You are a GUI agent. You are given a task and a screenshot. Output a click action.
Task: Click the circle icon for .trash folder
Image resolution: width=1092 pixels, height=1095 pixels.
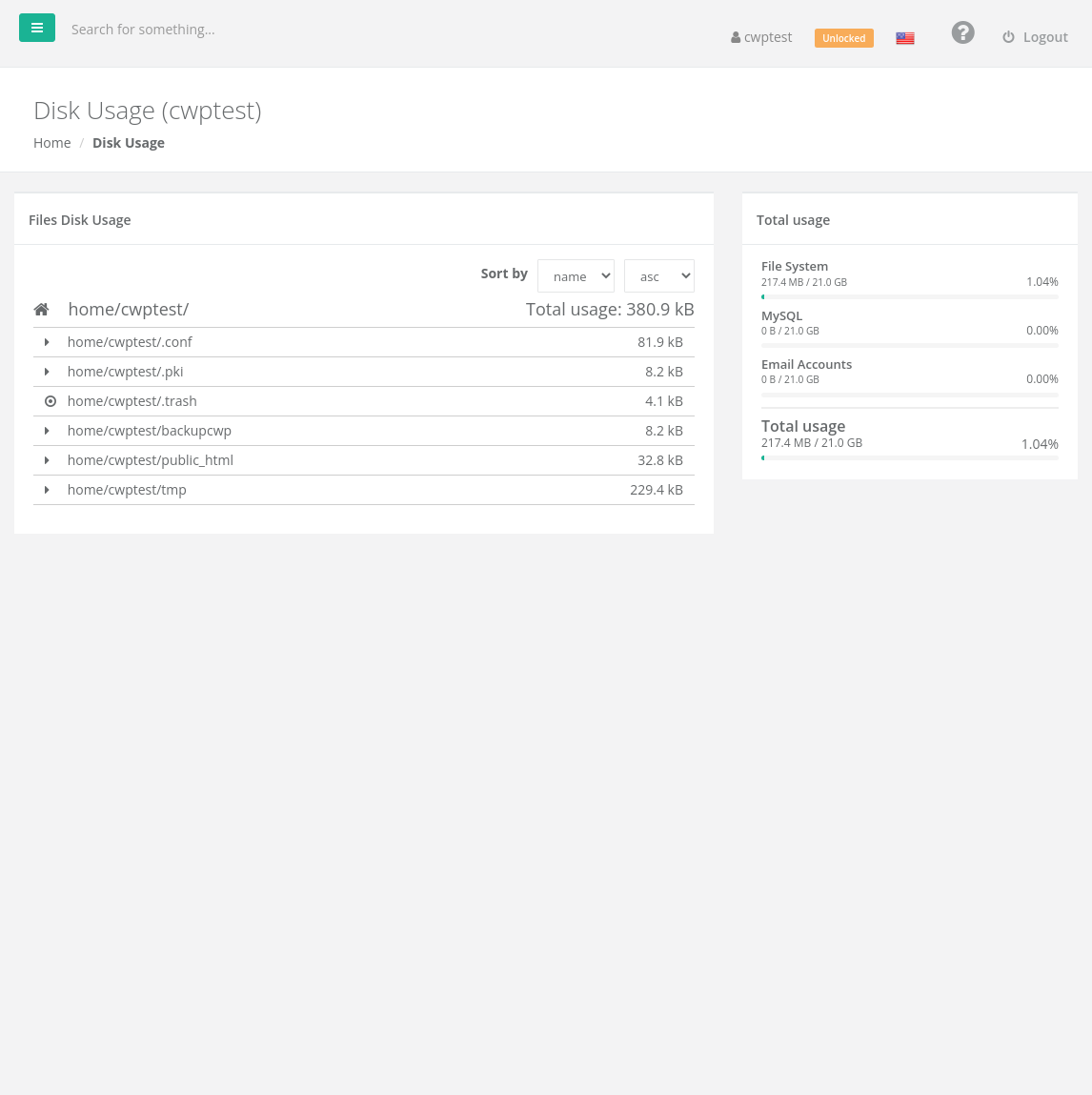[x=51, y=401]
